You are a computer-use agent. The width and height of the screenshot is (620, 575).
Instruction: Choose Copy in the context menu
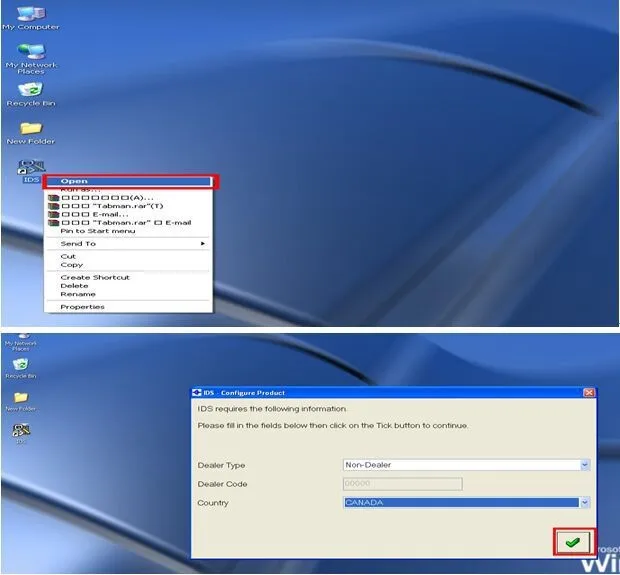129,265
